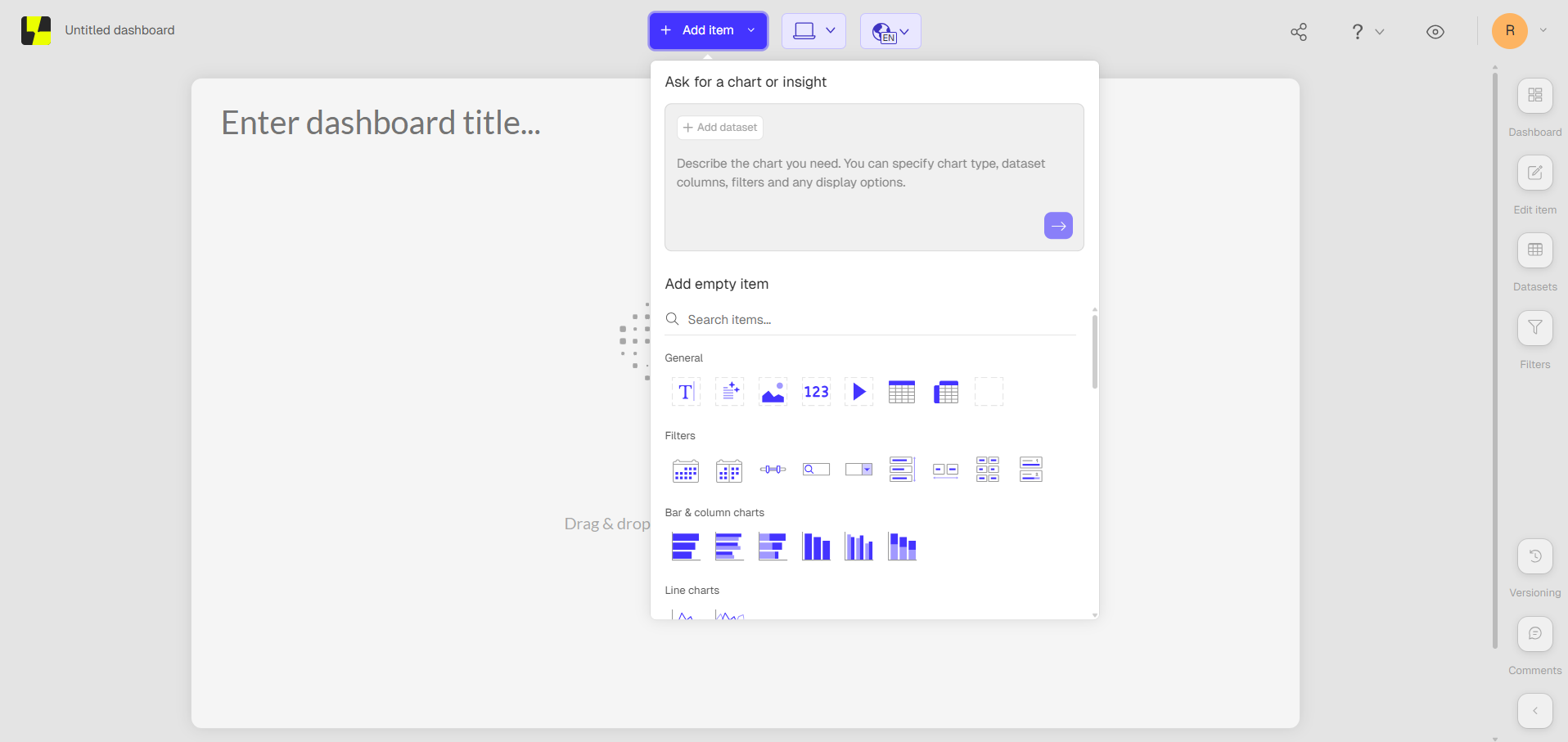This screenshot has width=1568, height=742.
Task: Click the Search items field
Action: click(x=876, y=320)
